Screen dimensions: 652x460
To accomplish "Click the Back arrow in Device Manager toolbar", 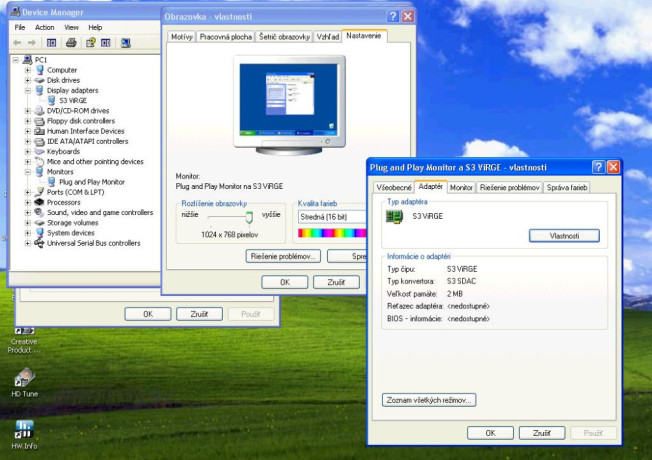I will pos(17,43).
